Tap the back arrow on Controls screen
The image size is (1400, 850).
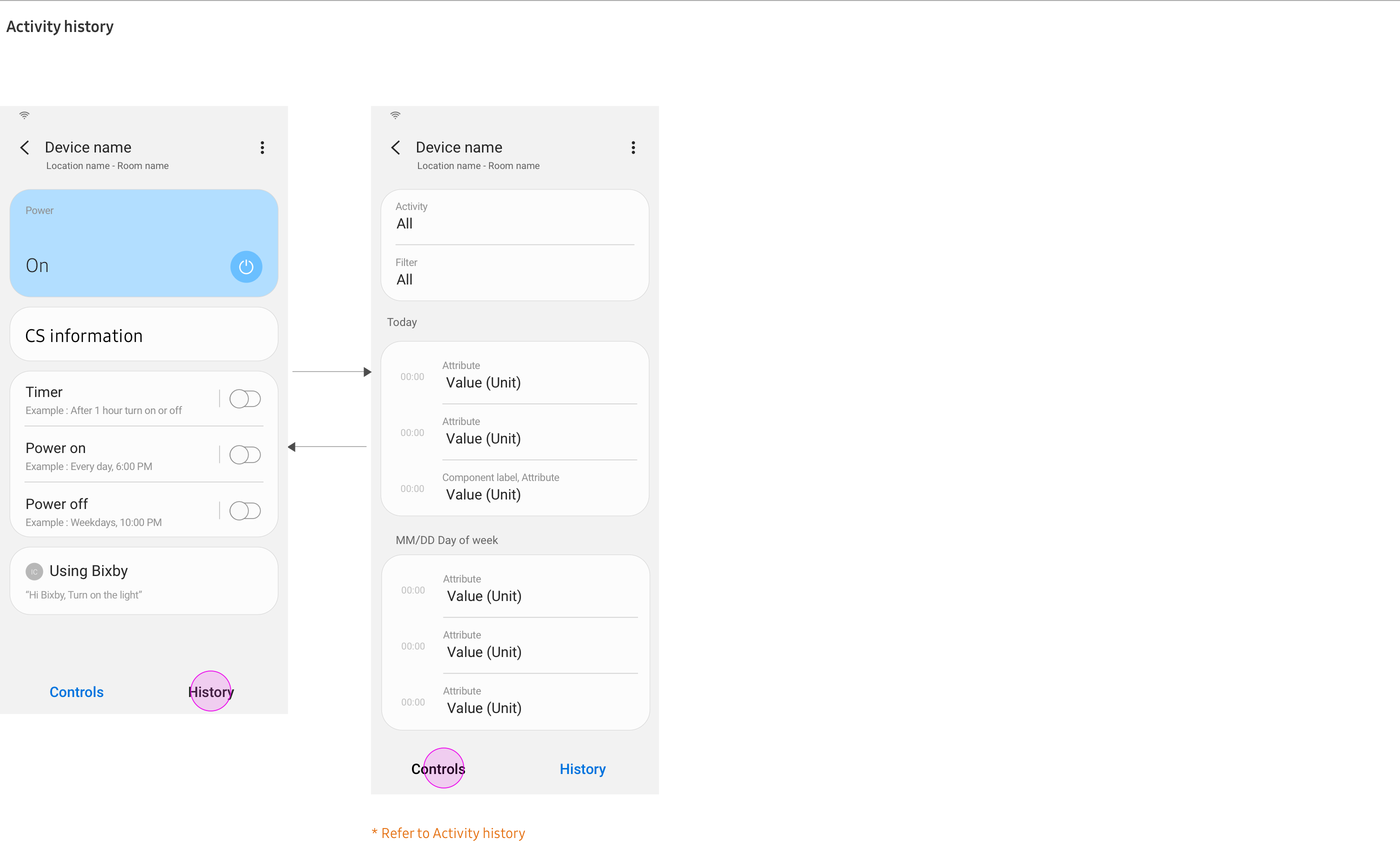(x=25, y=147)
